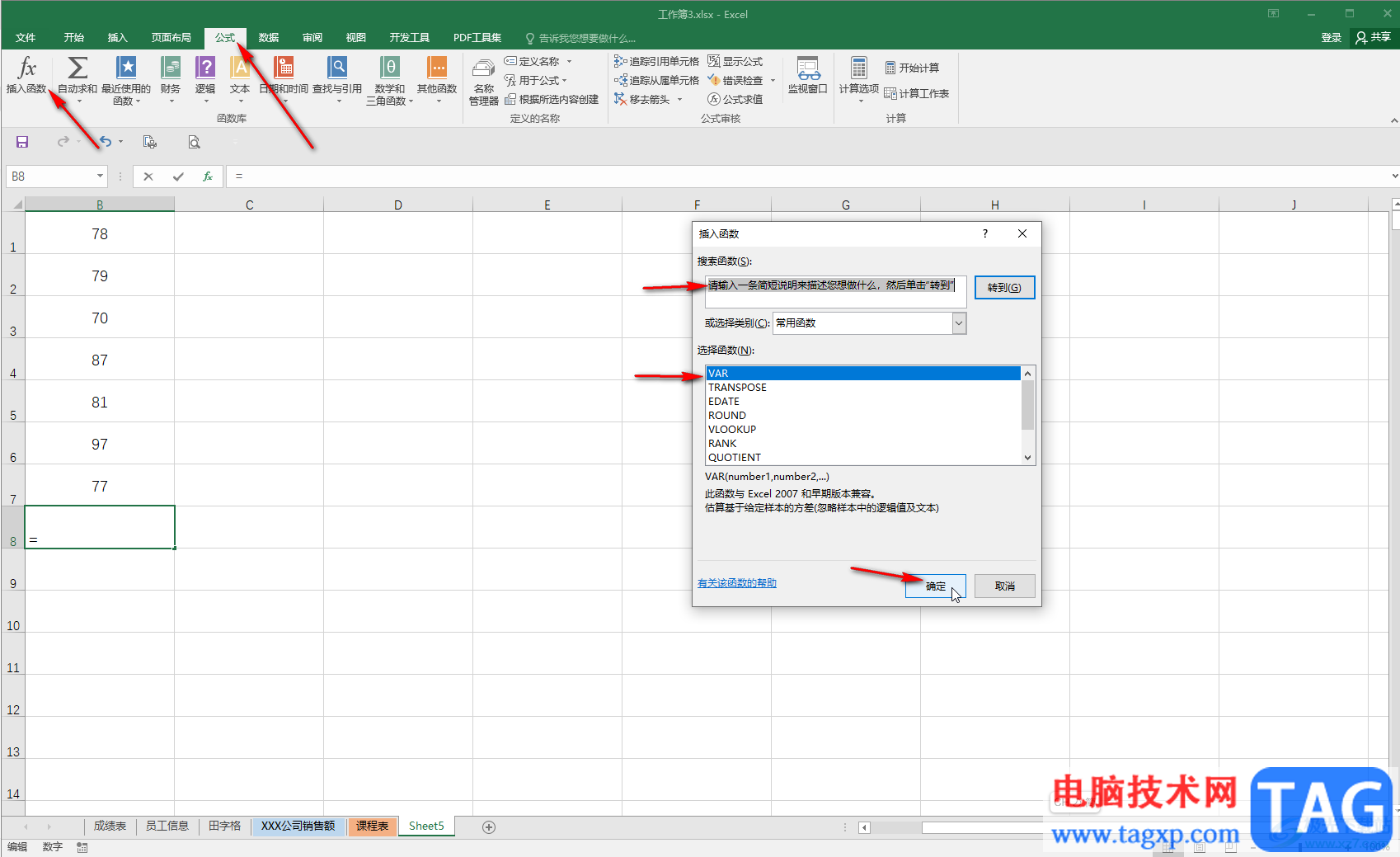Click the formula bar fx insert function icon
This screenshot has width=1400, height=857.
point(208,177)
